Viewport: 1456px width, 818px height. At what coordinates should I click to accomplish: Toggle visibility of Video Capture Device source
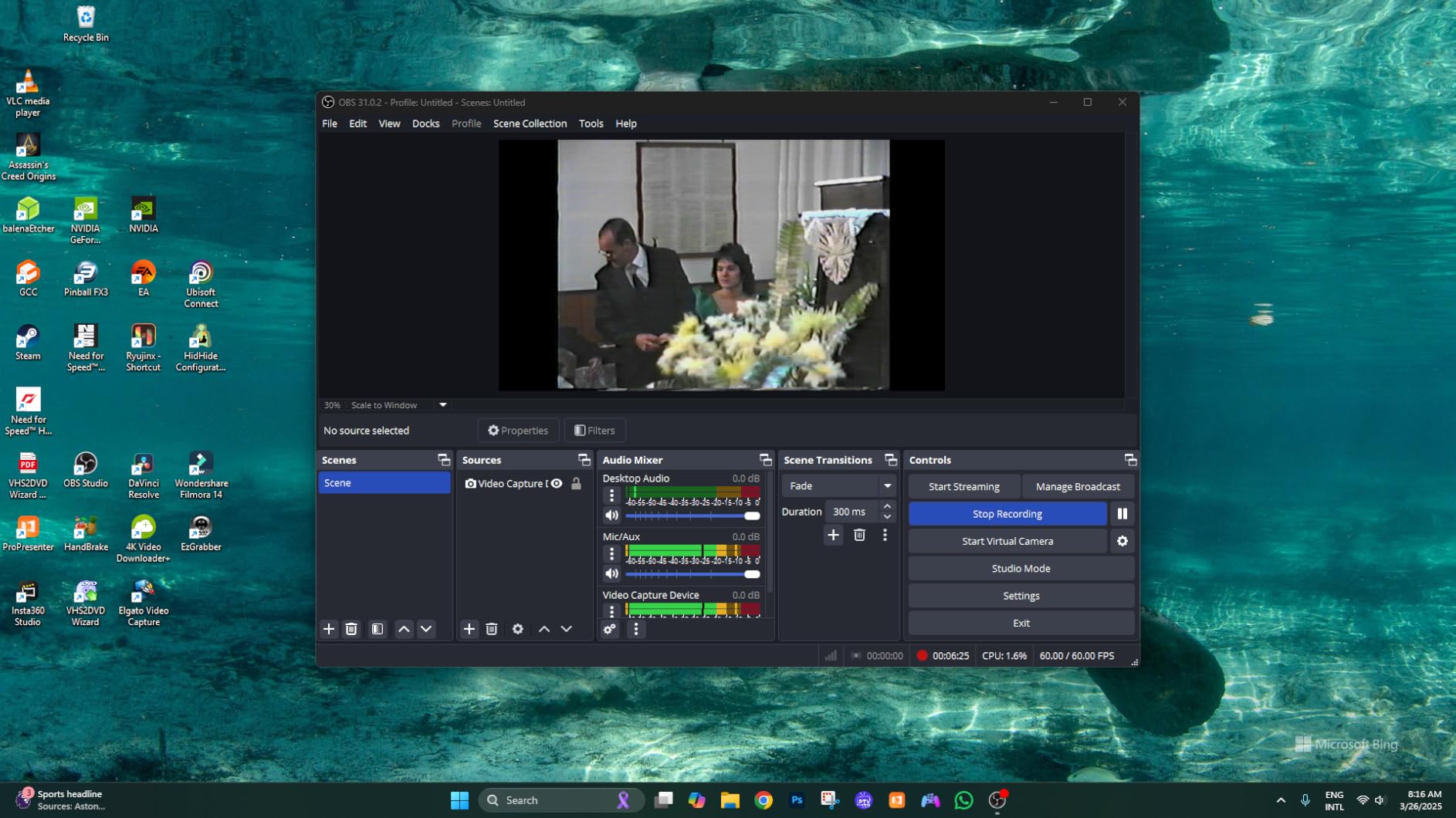[x=557, y=484]
